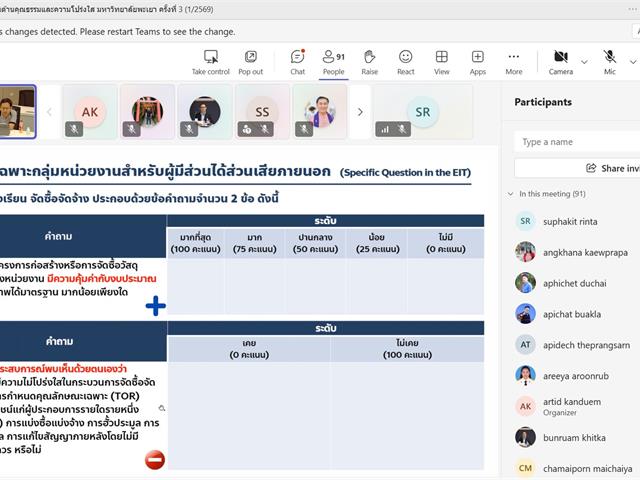
Task: Select participant bunruam khitka
Action: [573, 438]
